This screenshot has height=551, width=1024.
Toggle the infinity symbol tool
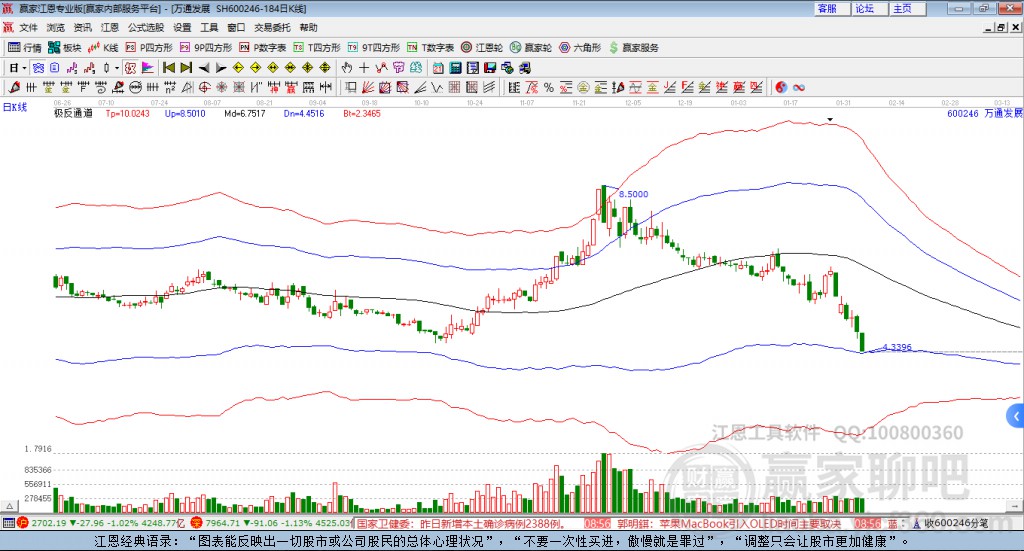click(x=799, y=87)
